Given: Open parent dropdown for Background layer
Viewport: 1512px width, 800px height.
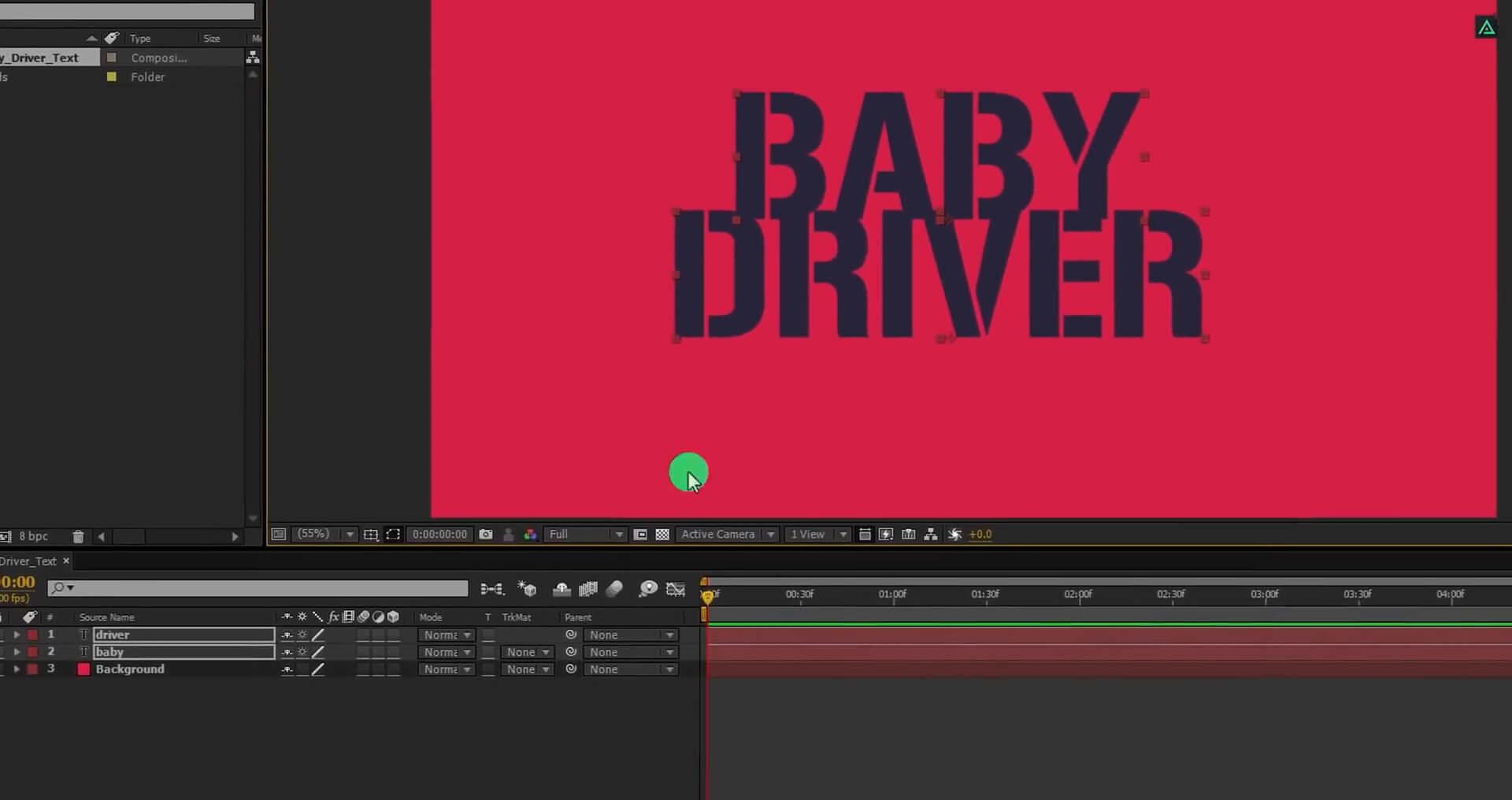Looking at the screenshot, I should click(631, 669).
